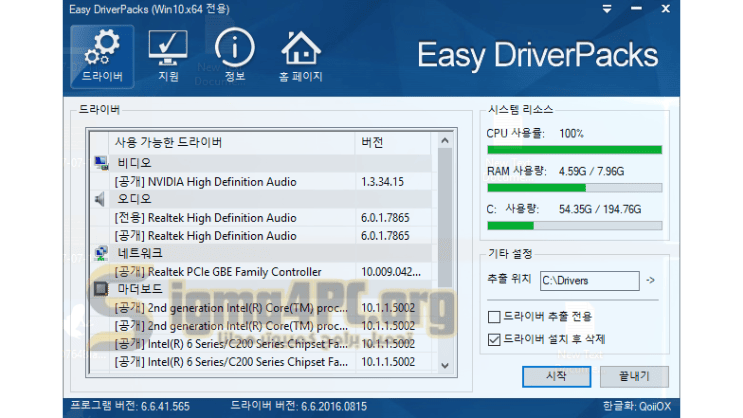Screen dimensions: 743x418
Task: Click the 비디오 category monitor icon
Action: pos(100,163)
